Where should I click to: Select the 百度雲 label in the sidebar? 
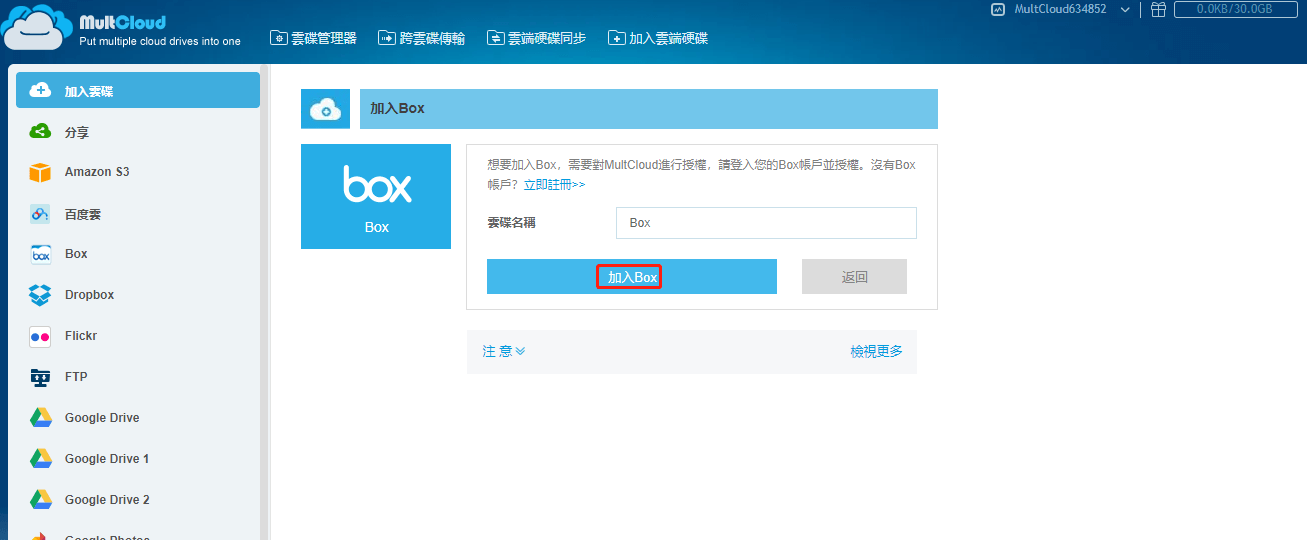point(83,214)
